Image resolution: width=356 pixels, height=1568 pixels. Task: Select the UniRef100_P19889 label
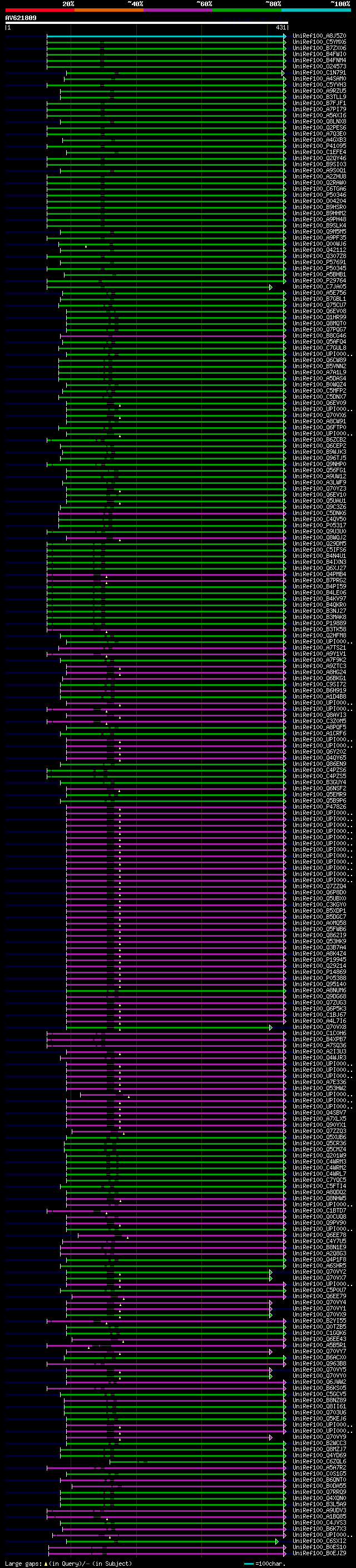click(x=319, y=624)
